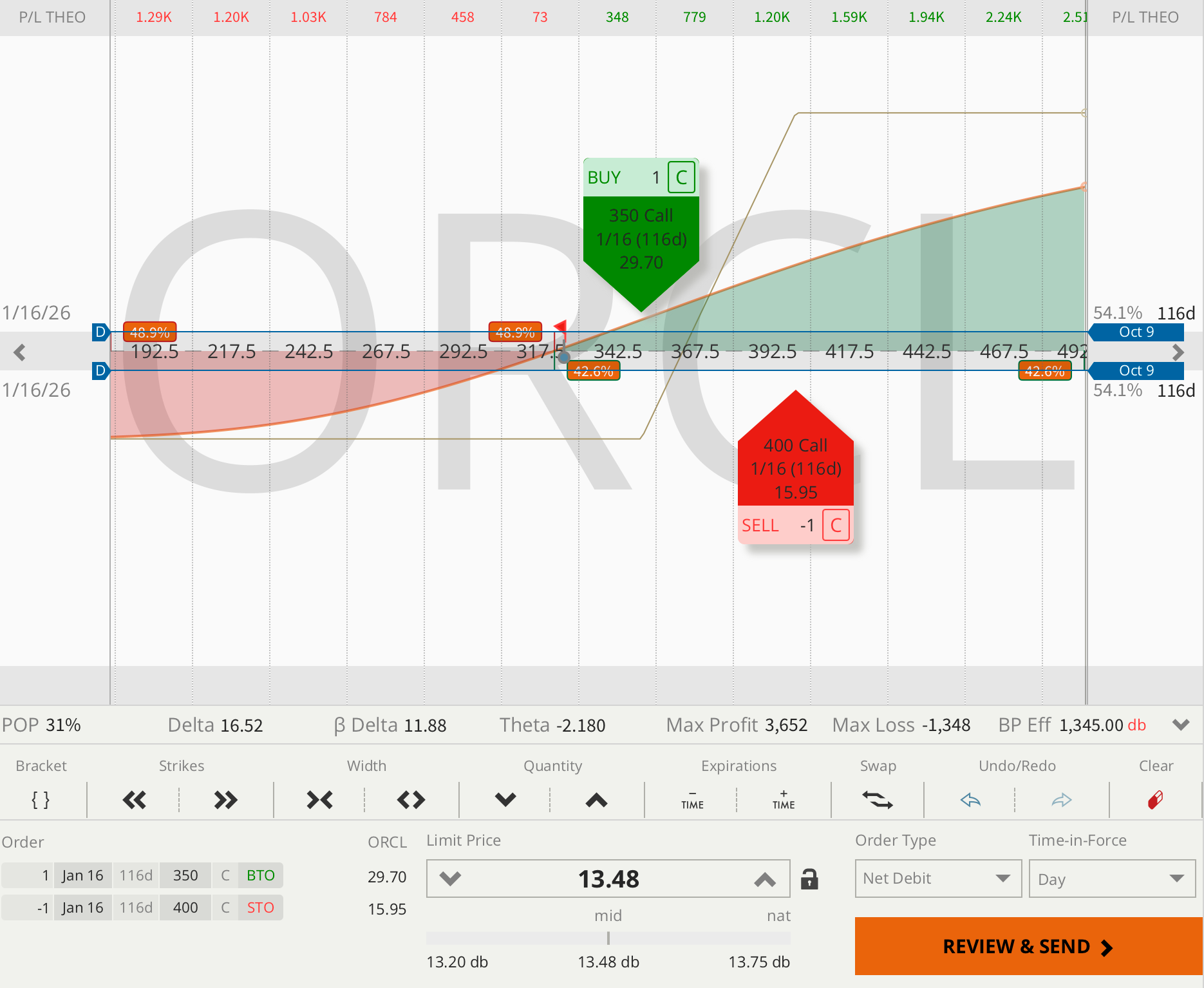Toggle STO action on the 400 leg
1204x988 pixels.
[260, 907]
